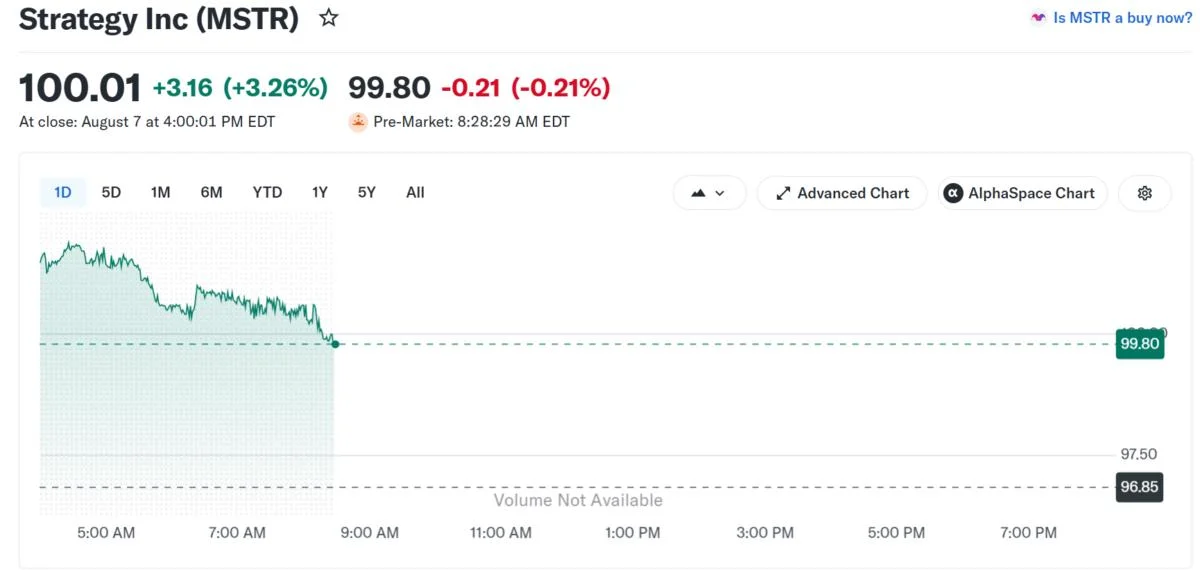Select the 6M chart range
Viewport: 1200px width, 570px height.
pos(211,192)
